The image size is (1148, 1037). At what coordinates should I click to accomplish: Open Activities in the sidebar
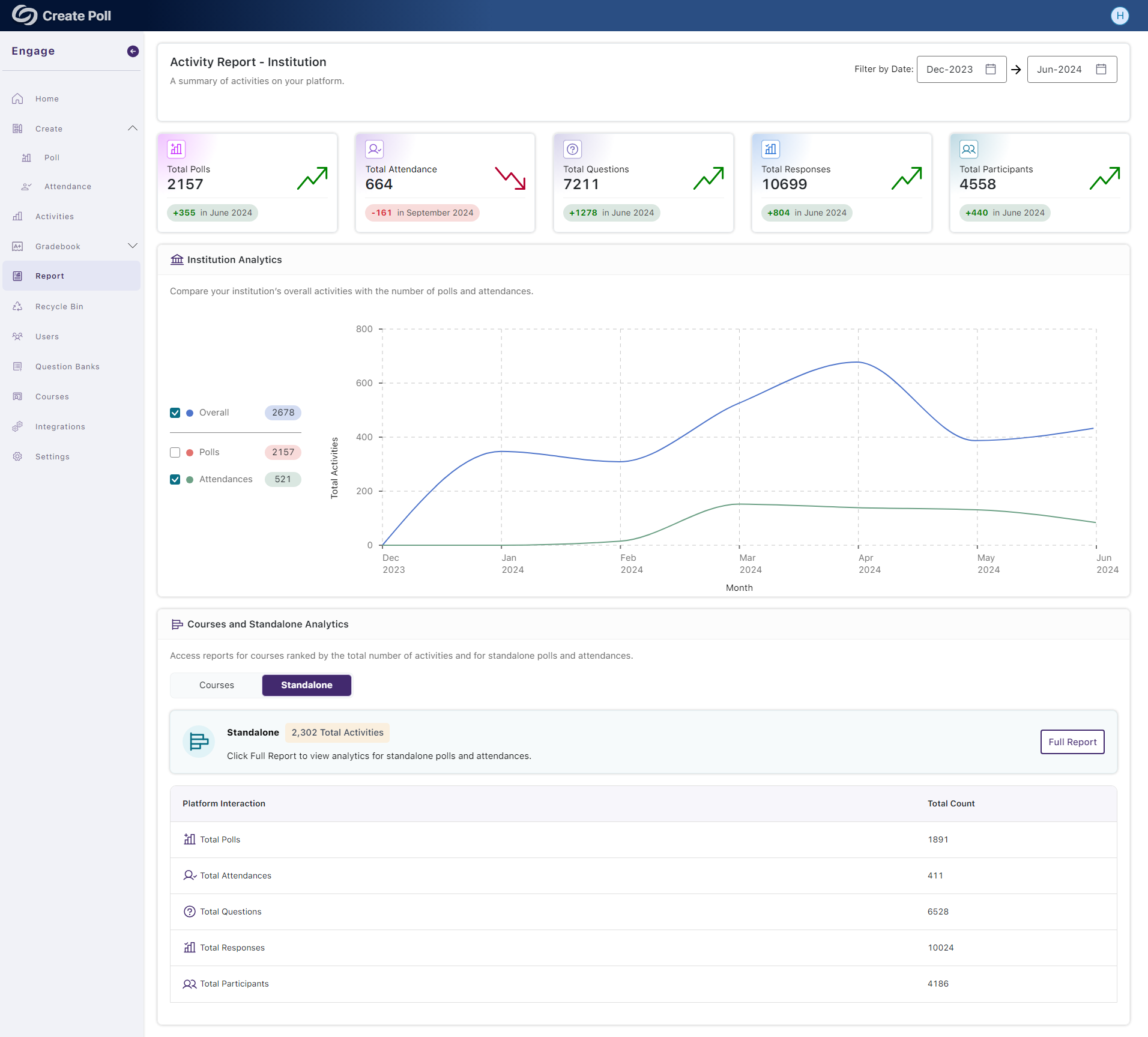point(54,217)
